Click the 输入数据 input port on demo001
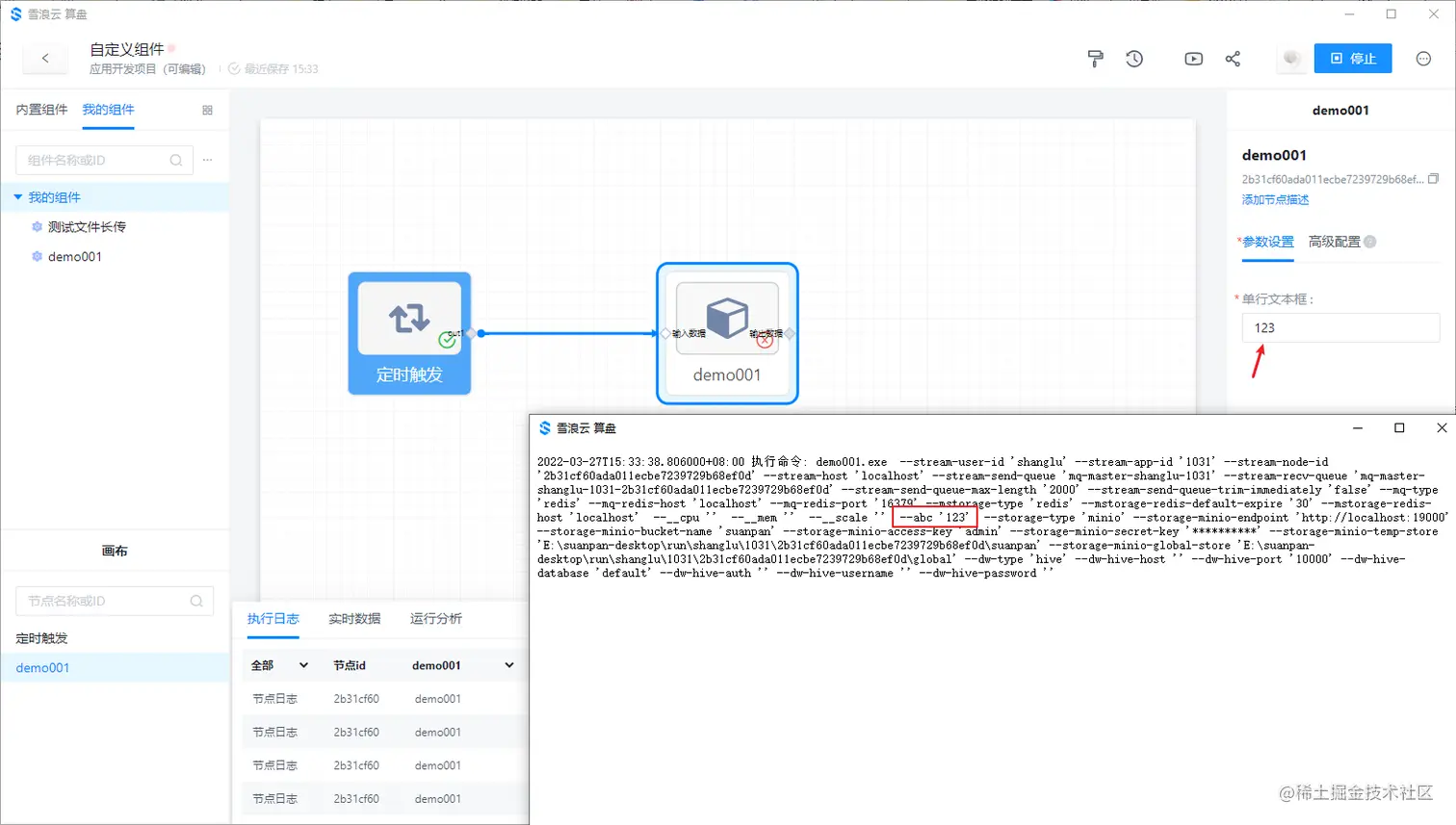This screenshot has width=1456, height=825. pyautogui.click(x=664, y=334)
